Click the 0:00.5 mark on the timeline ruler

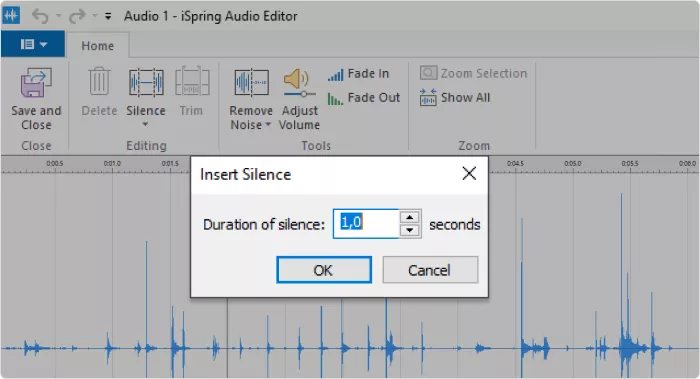(54, 164)
